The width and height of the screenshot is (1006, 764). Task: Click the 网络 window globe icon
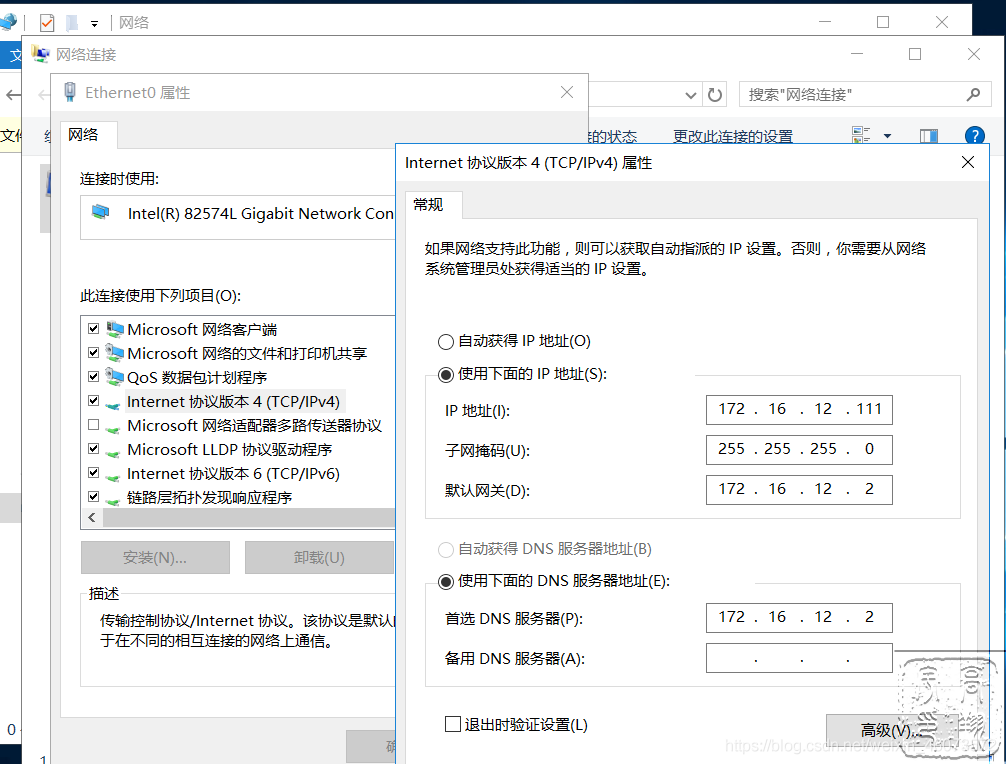point(8,22)
